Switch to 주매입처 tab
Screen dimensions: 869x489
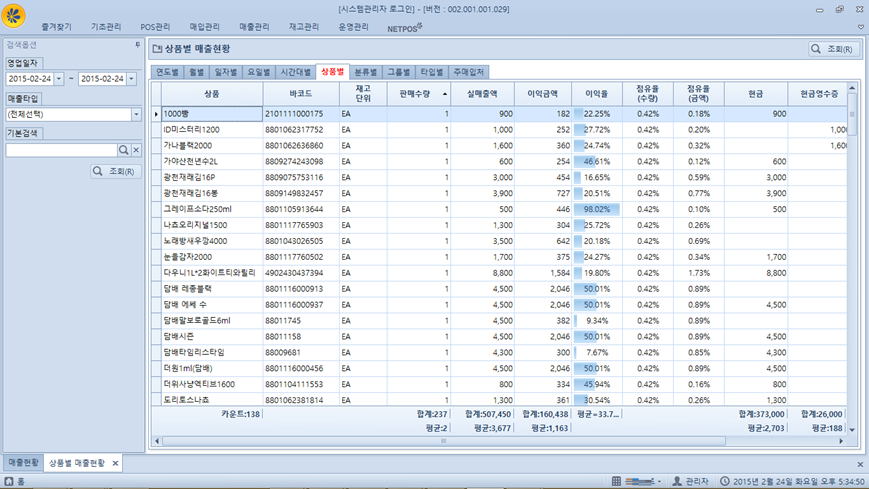click(469, 72)
